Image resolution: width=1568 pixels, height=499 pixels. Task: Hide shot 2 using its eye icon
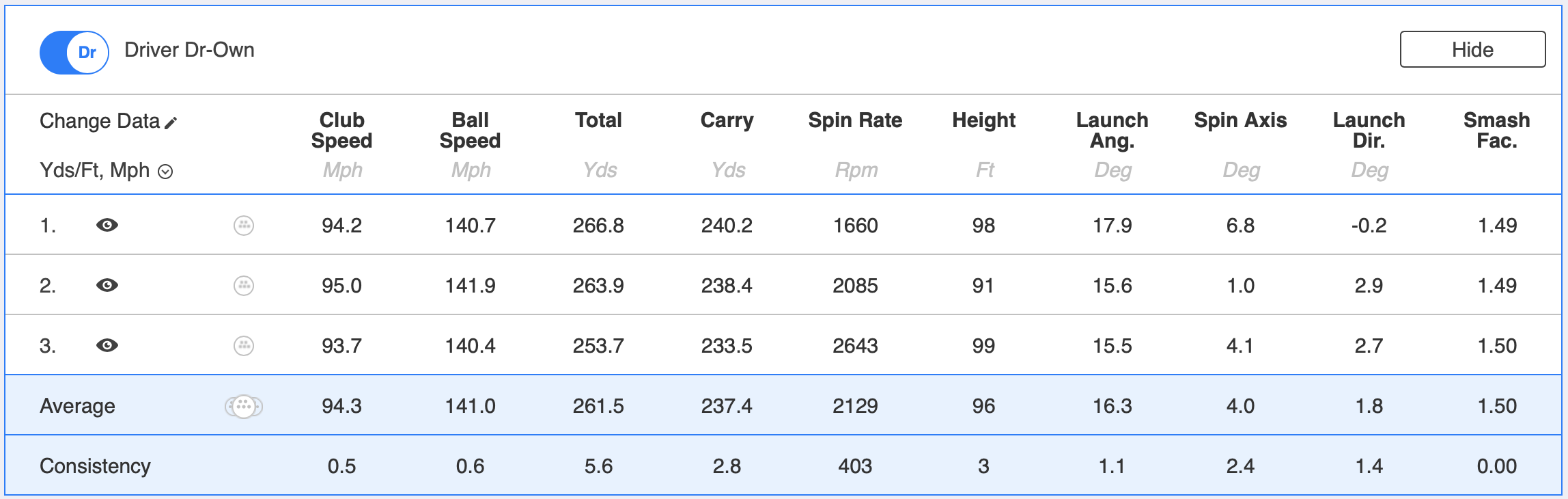point(106,285)
